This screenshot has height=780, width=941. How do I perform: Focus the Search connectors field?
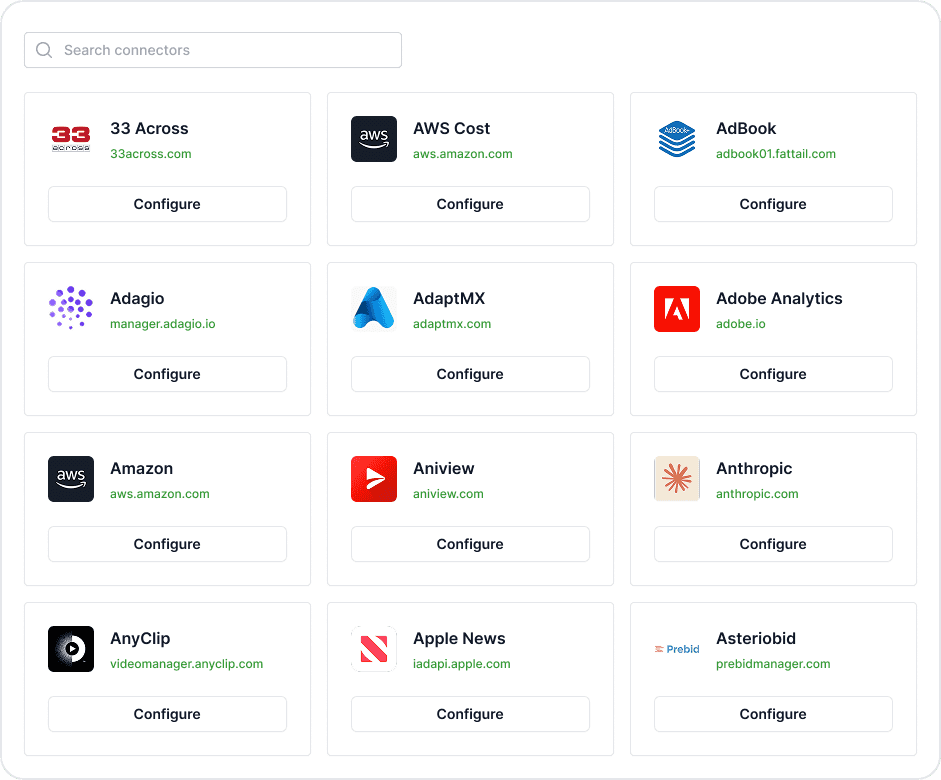point(213,50)
